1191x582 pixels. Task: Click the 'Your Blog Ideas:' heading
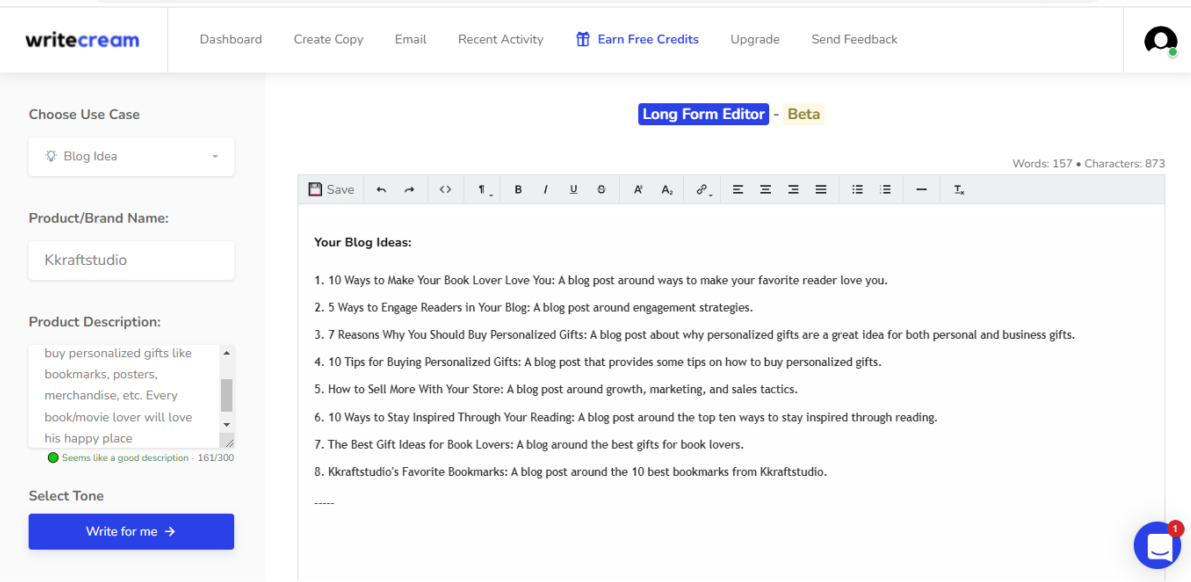(x=363, y=243)
